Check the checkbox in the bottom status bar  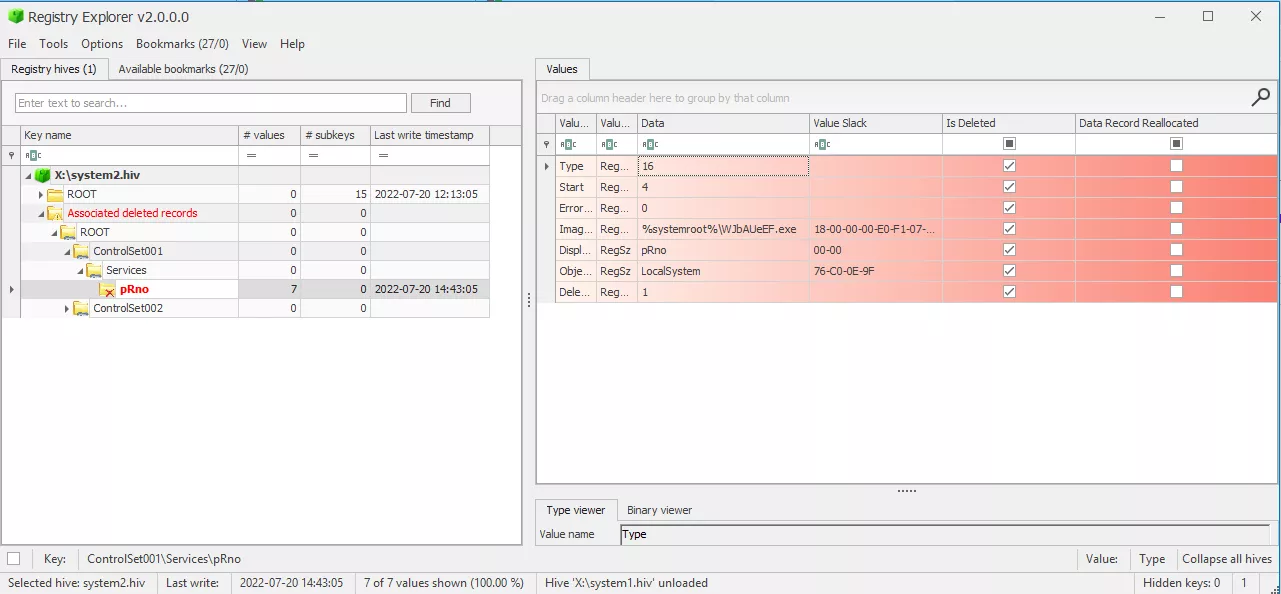[x=13, y=559]
